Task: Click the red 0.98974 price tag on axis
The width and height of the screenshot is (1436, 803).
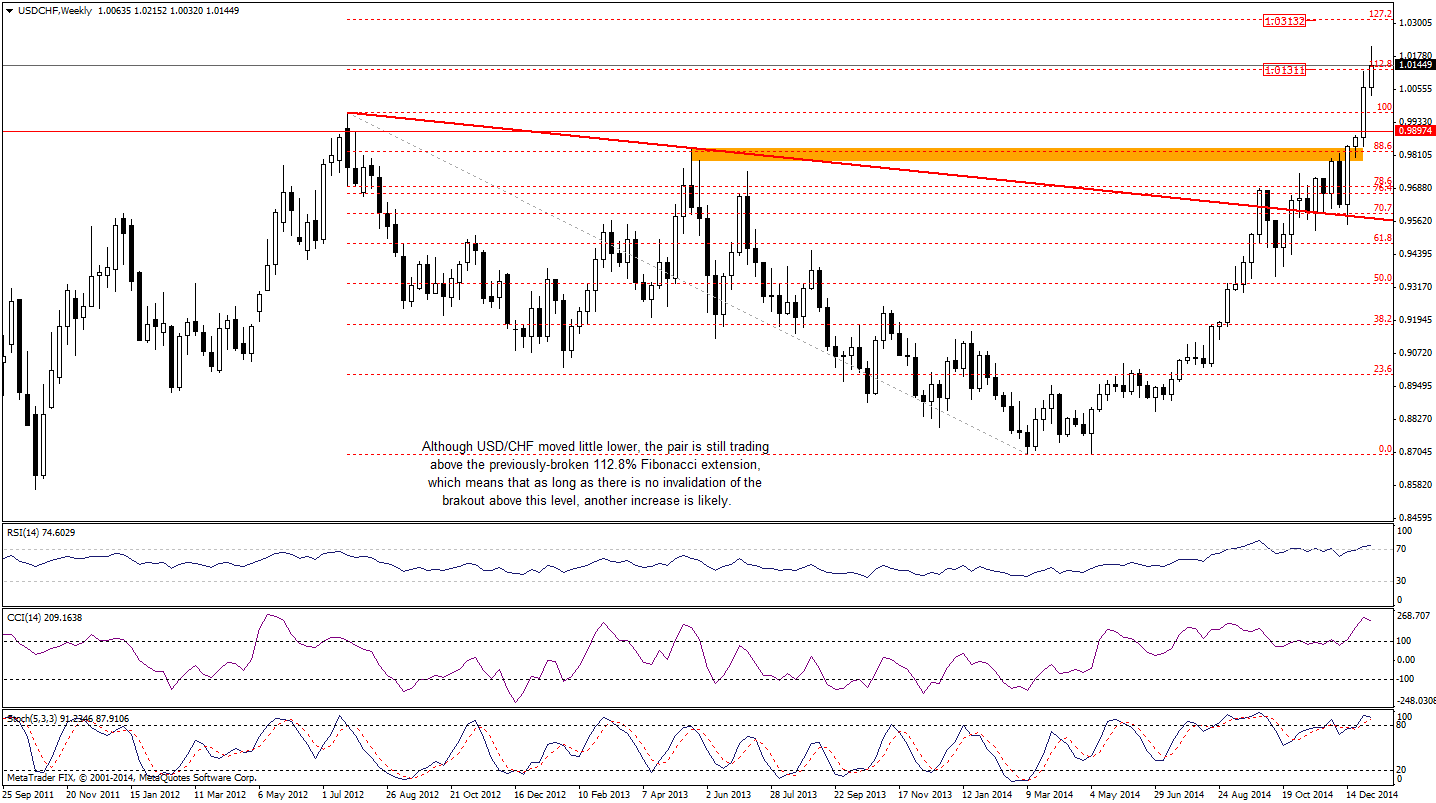Action: 1416,130
